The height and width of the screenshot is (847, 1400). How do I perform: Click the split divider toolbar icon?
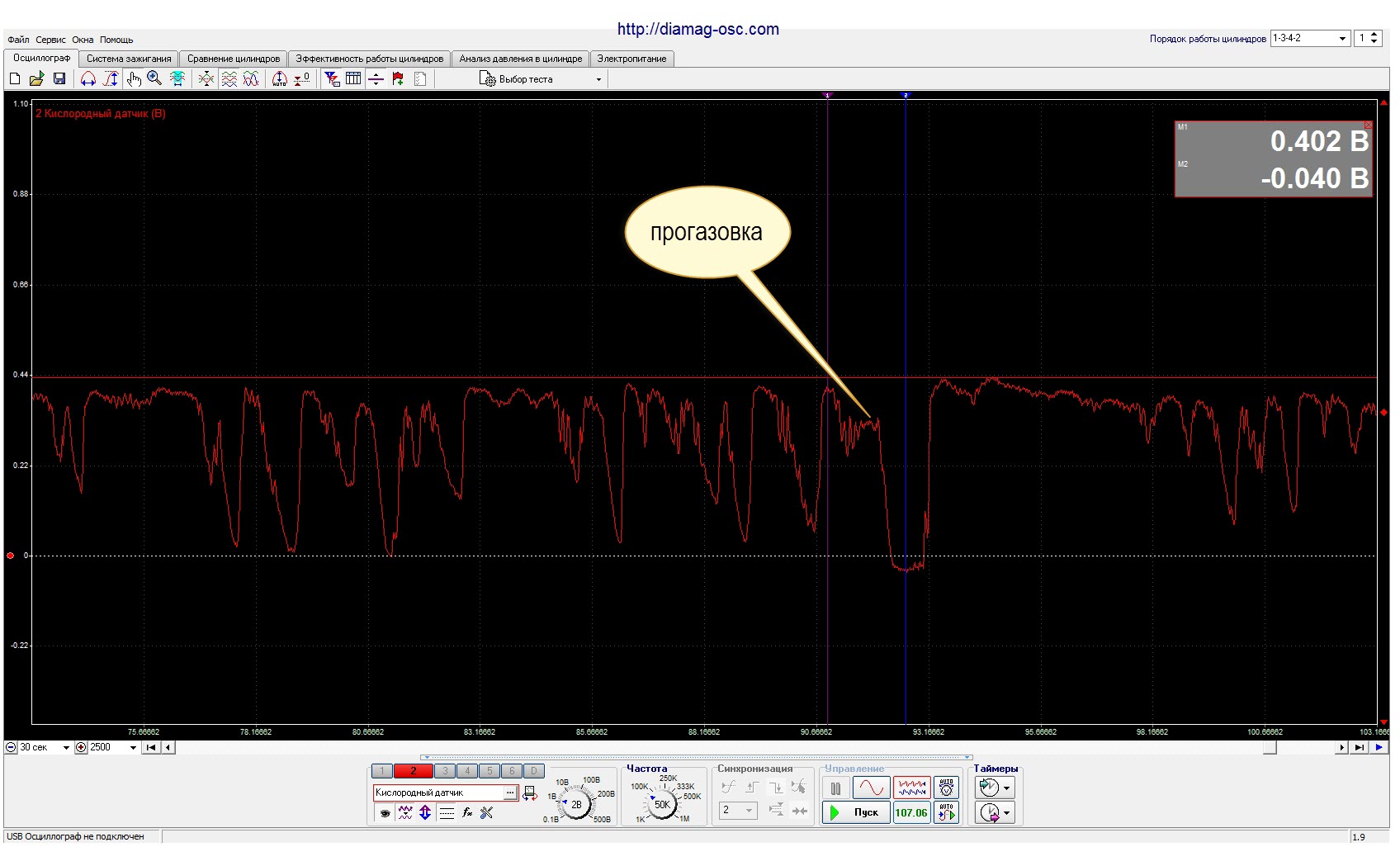pos(376,78)
